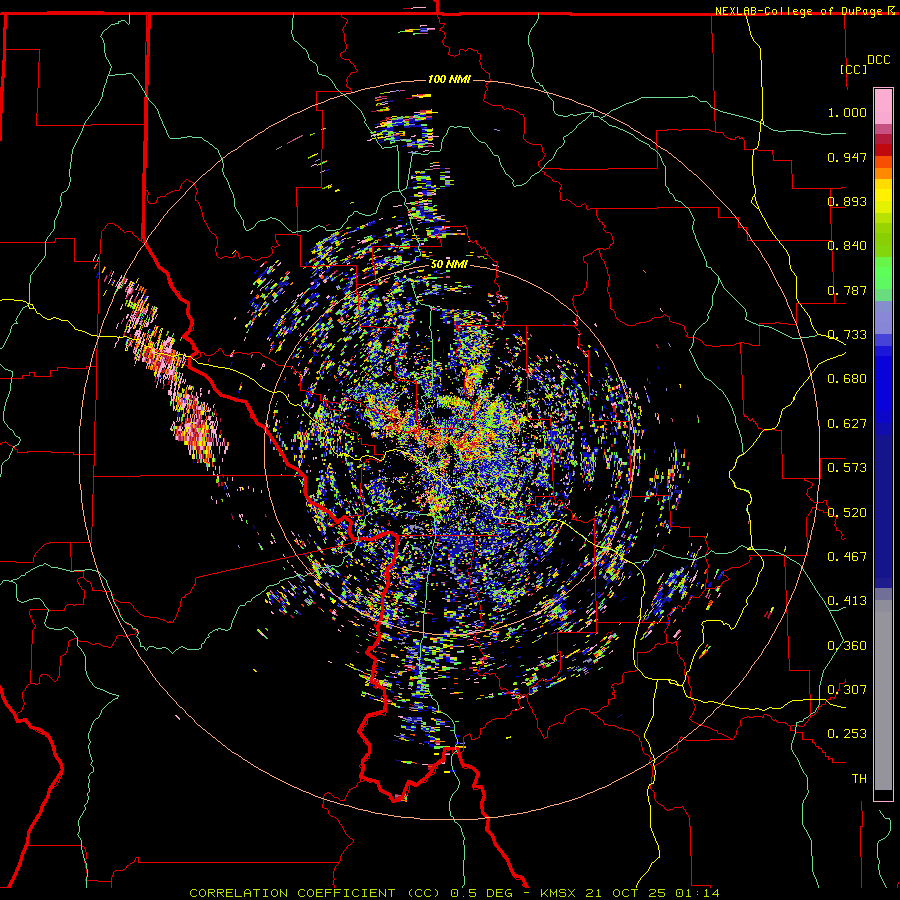This screenshot has width=900, height=900.
Task: Click the TH threshold label on the legend
Action: [859, 779]
